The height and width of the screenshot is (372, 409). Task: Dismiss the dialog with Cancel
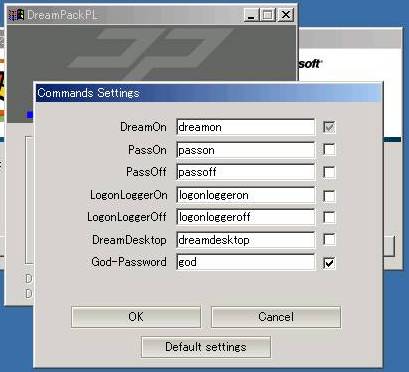276,317
